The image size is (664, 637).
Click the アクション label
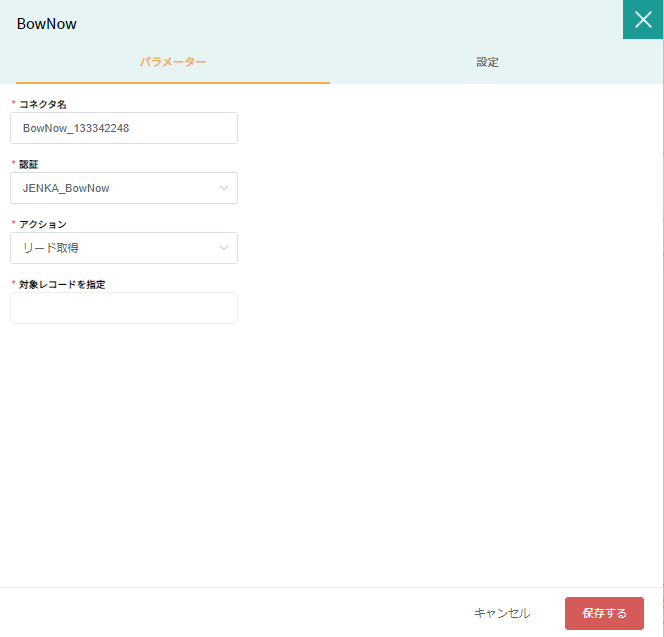point(43,224)
